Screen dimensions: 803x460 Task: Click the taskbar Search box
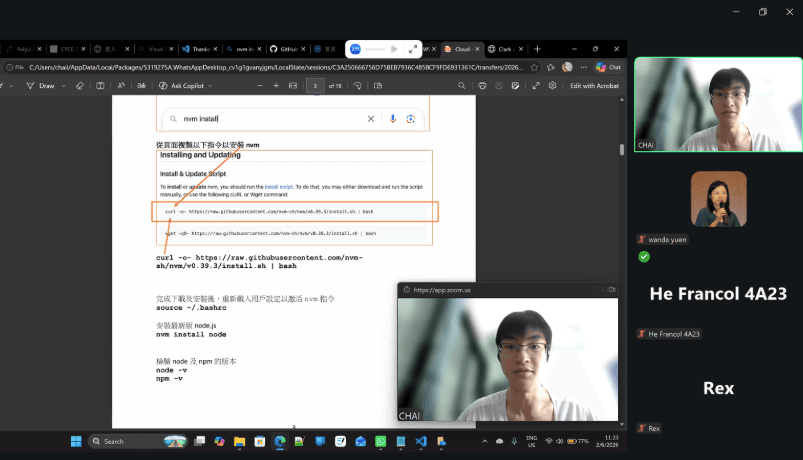coord(138,442)
